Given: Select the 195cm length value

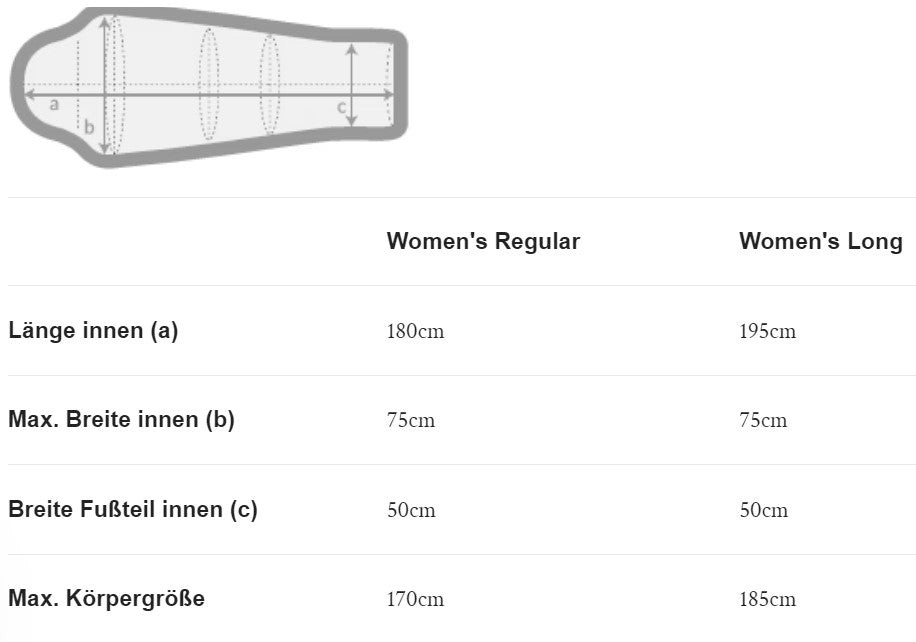Looking at the screenshot, I should tap(767, 332).
